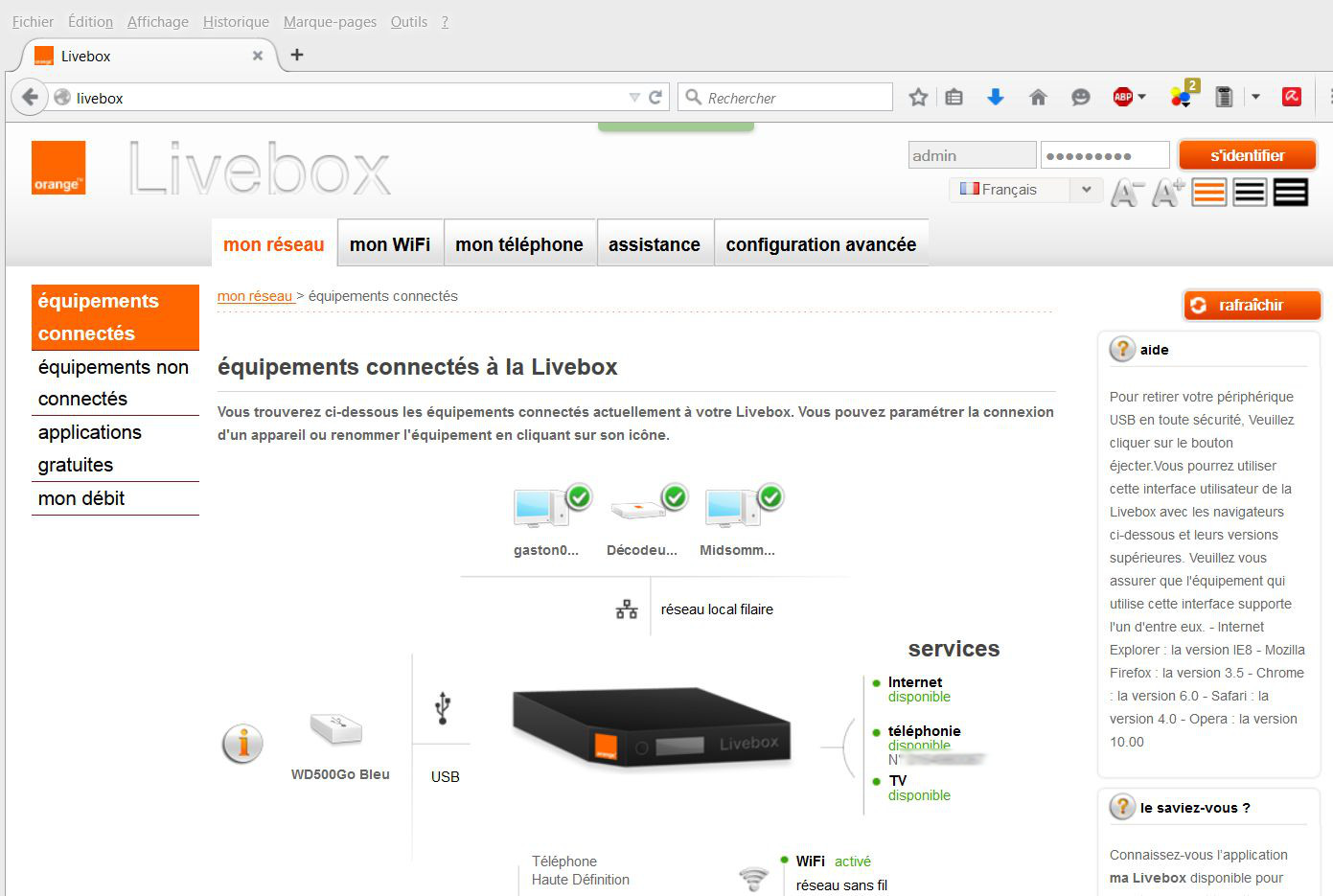
Task: Go back with the browser back arrow
Action: tap(30, 97)
